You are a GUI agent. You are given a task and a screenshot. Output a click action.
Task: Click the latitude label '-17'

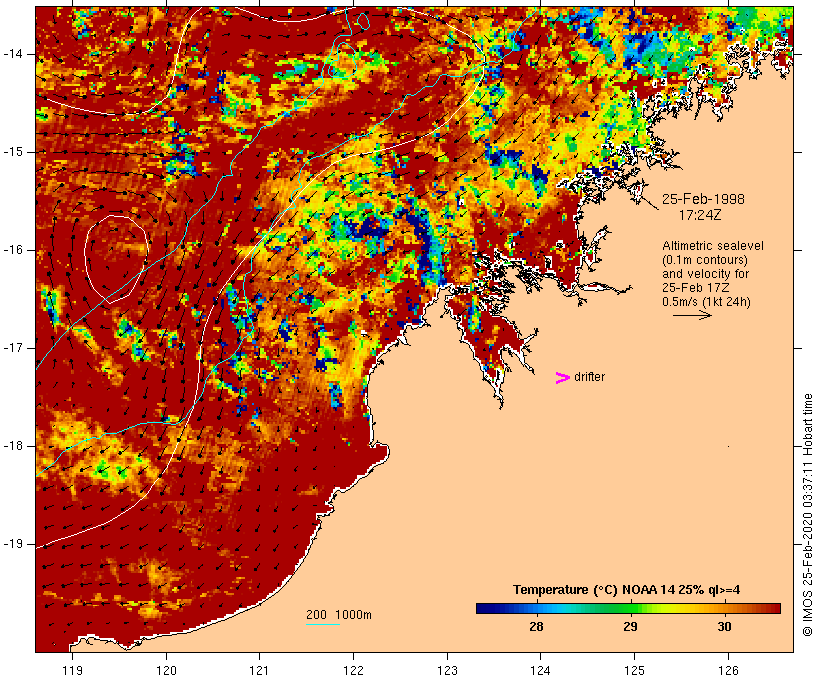[13, 348]
